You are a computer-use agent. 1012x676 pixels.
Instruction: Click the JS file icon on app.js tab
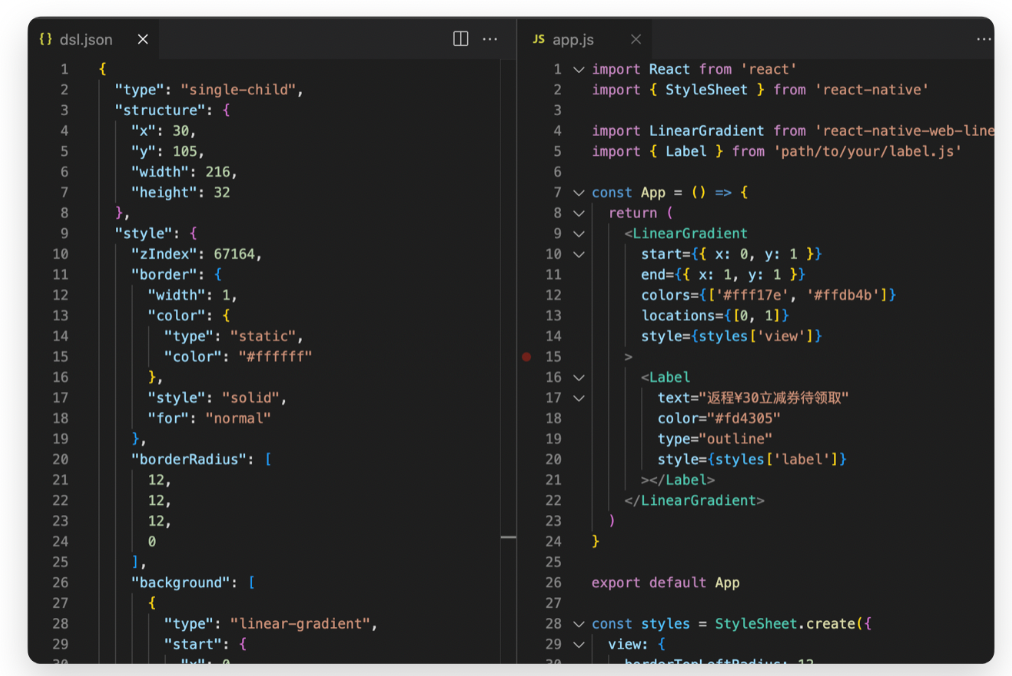click(x=538, y=39)
